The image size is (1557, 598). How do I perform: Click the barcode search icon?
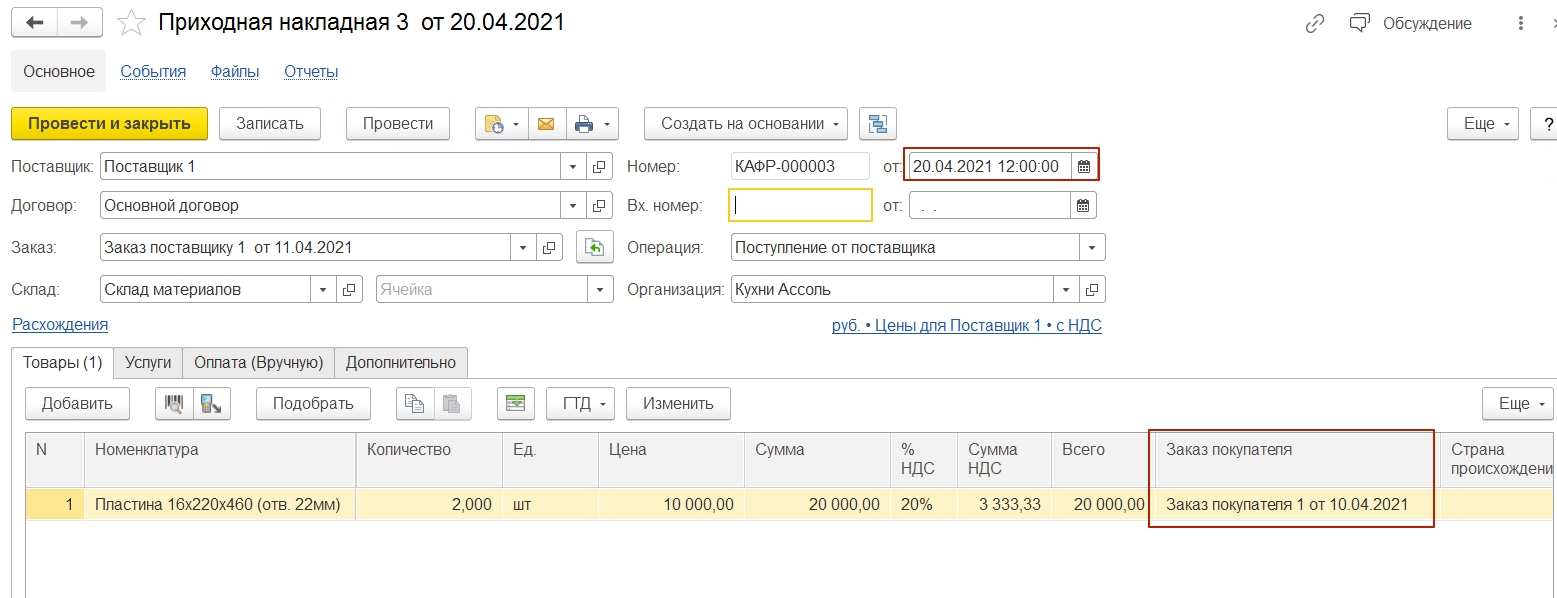click(174, 404)
